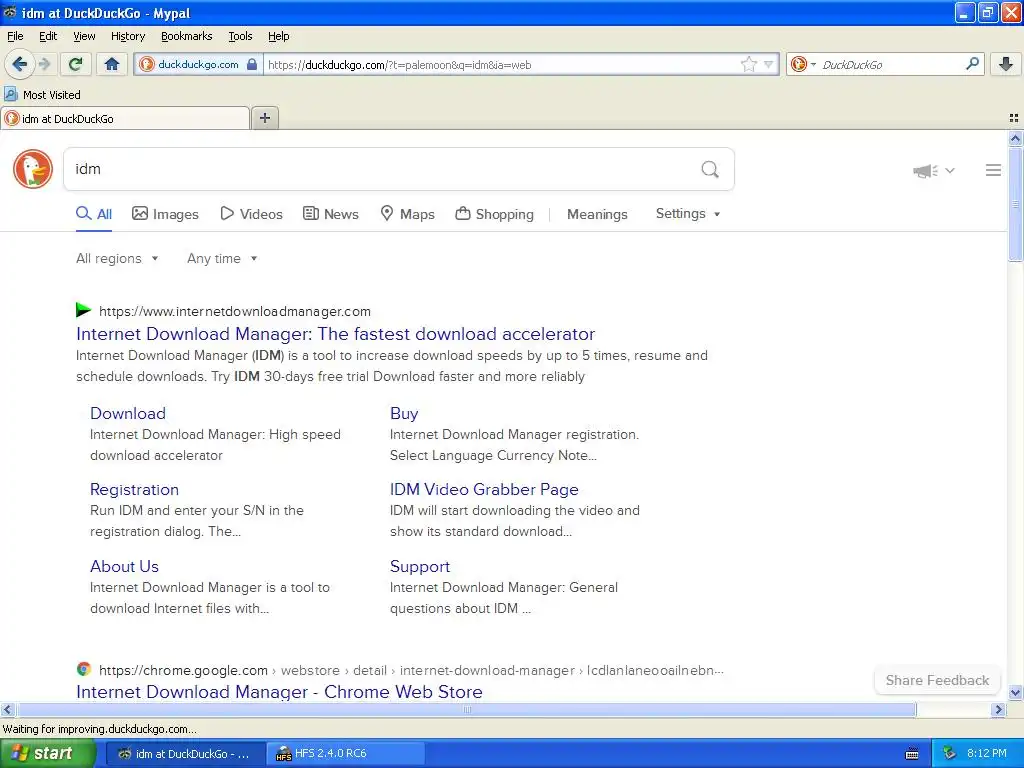The image size is (1024, 768).
Task: Open the list all tabs button
Action: tap(1014, 118)
